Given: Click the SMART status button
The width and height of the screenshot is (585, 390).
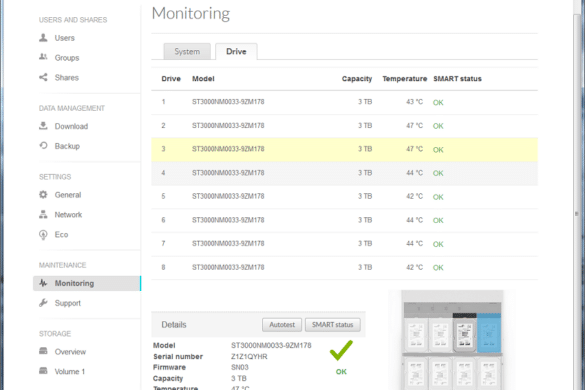Looking at the screenshot, I should [x=332, y=325].
